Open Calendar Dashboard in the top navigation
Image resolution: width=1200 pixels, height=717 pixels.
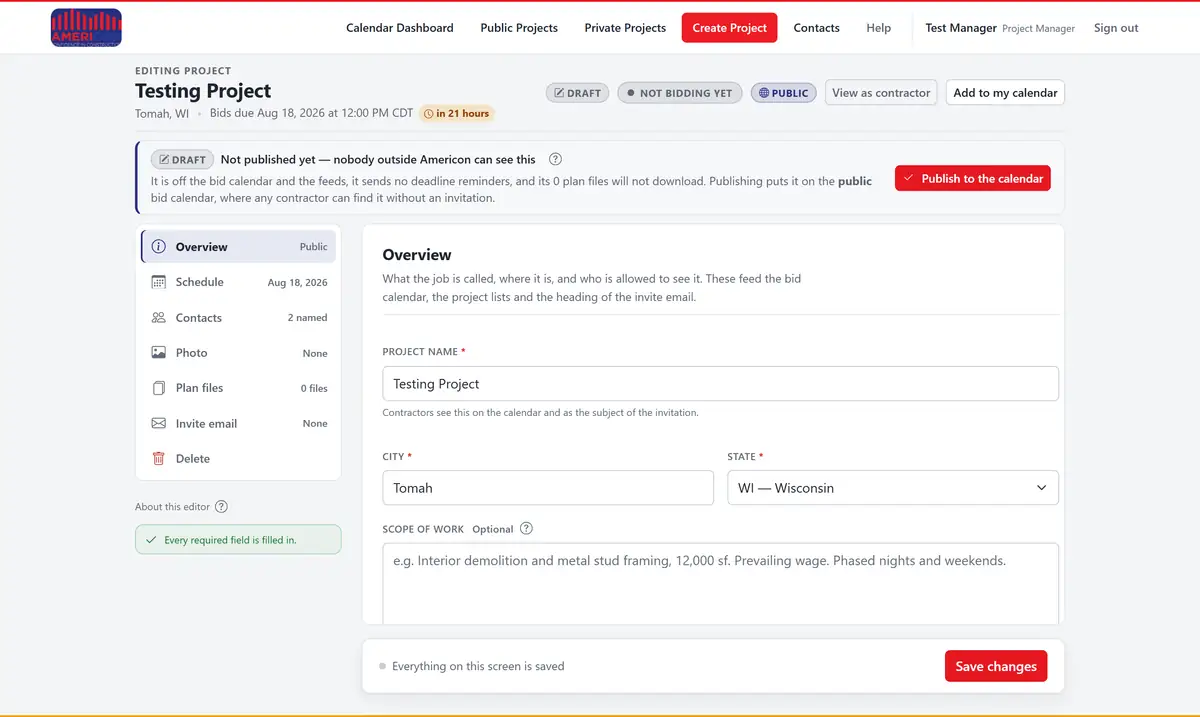[399, 28]
